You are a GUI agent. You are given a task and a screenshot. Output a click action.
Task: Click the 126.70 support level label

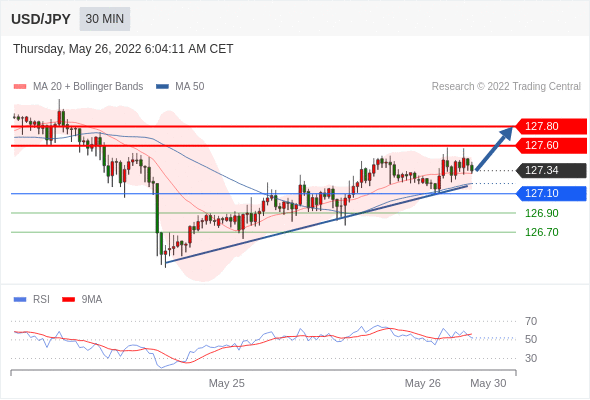click(542, 232)
